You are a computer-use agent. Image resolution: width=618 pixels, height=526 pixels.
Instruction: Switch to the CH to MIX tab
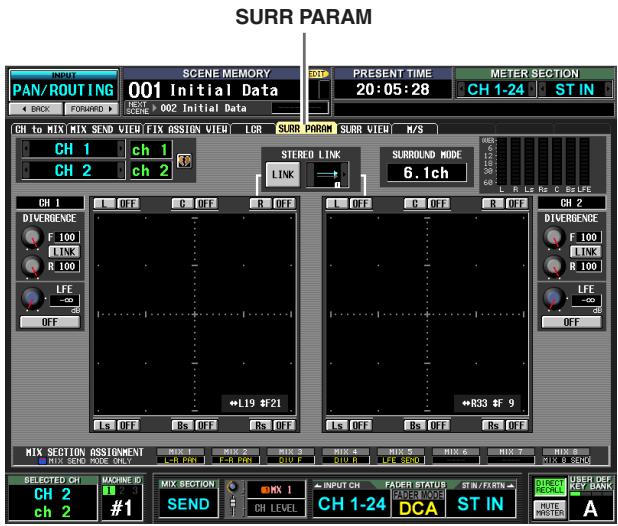pos(39,129)
